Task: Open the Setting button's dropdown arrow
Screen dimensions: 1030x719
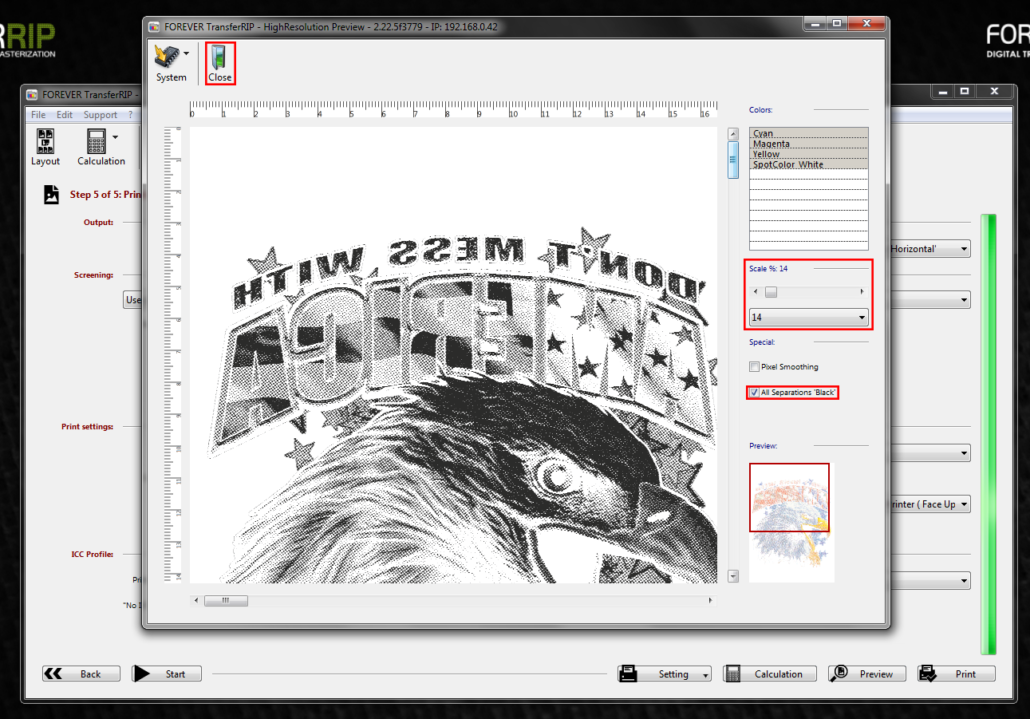Action: [705, 674]
